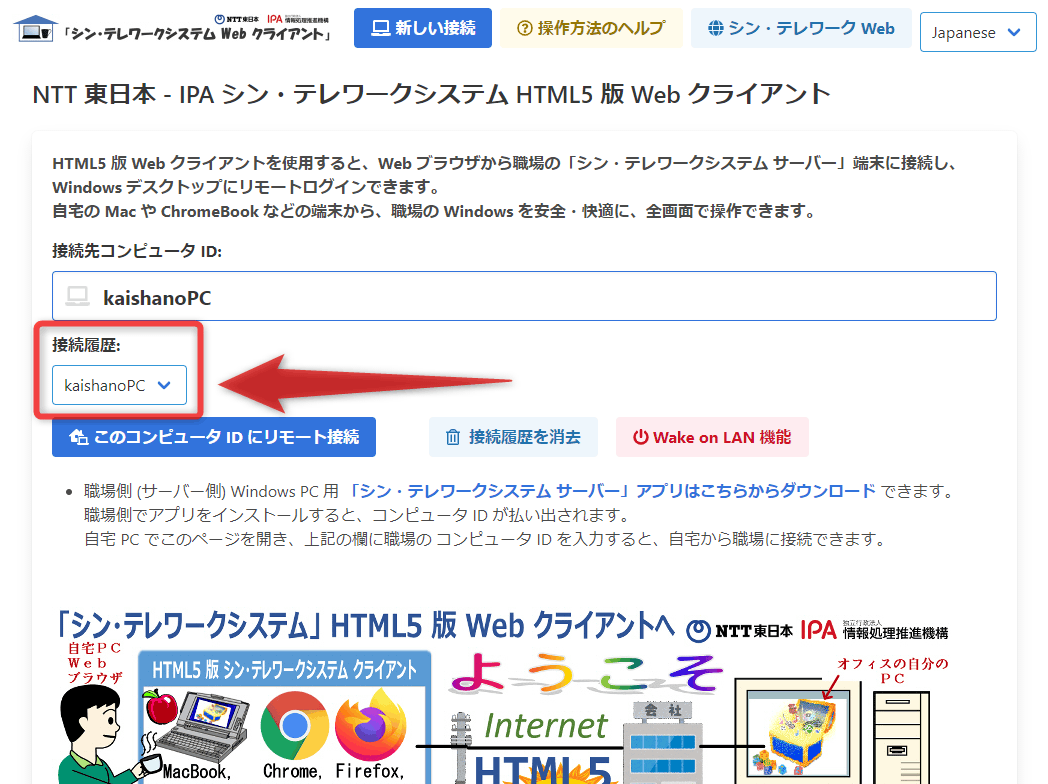Click the 接続先コンピュータ ID: label
The image size is (1048, 784).
pyautogui.click(x=137, y=251)
